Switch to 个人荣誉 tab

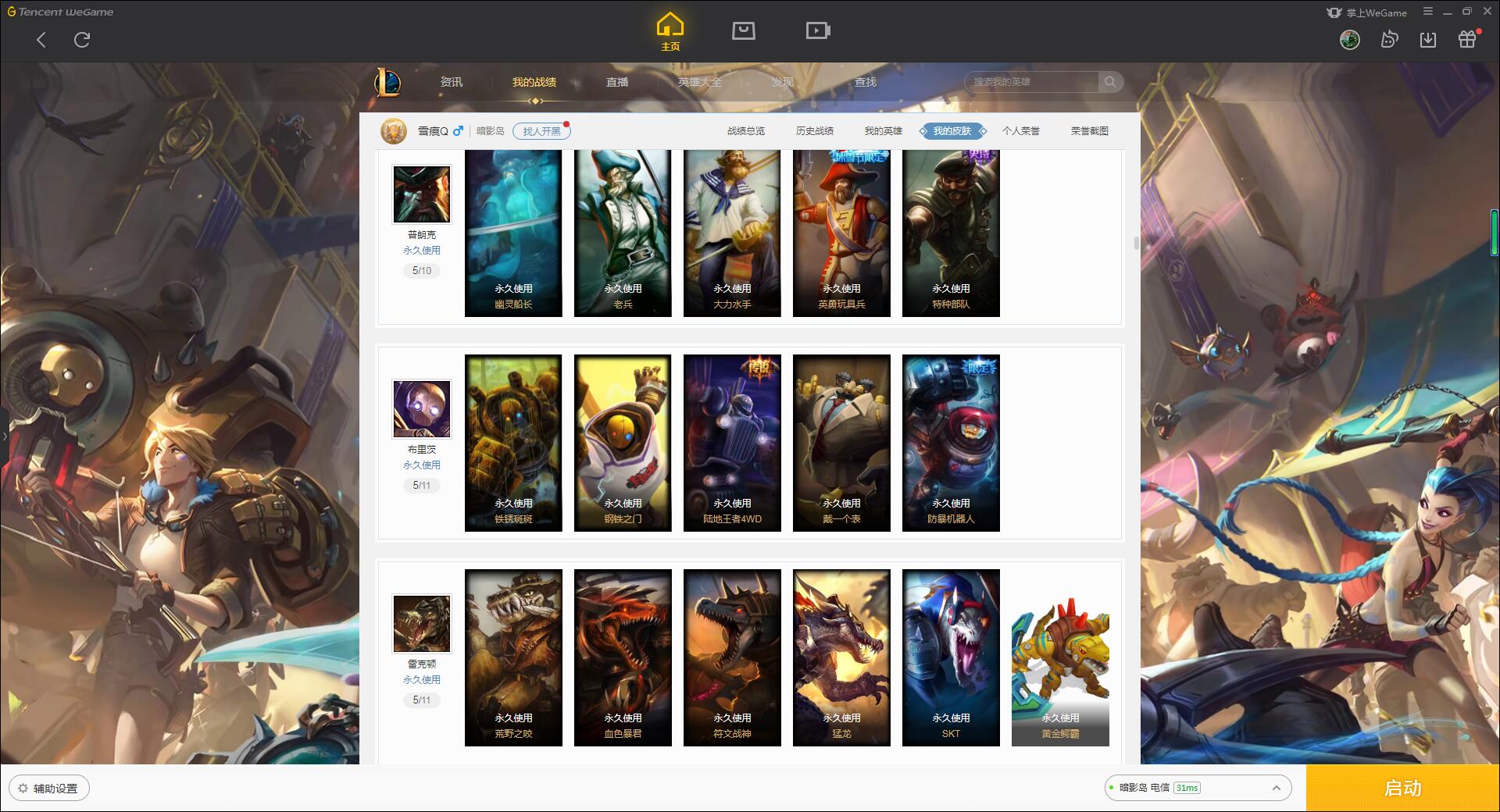coord(1021,131)
